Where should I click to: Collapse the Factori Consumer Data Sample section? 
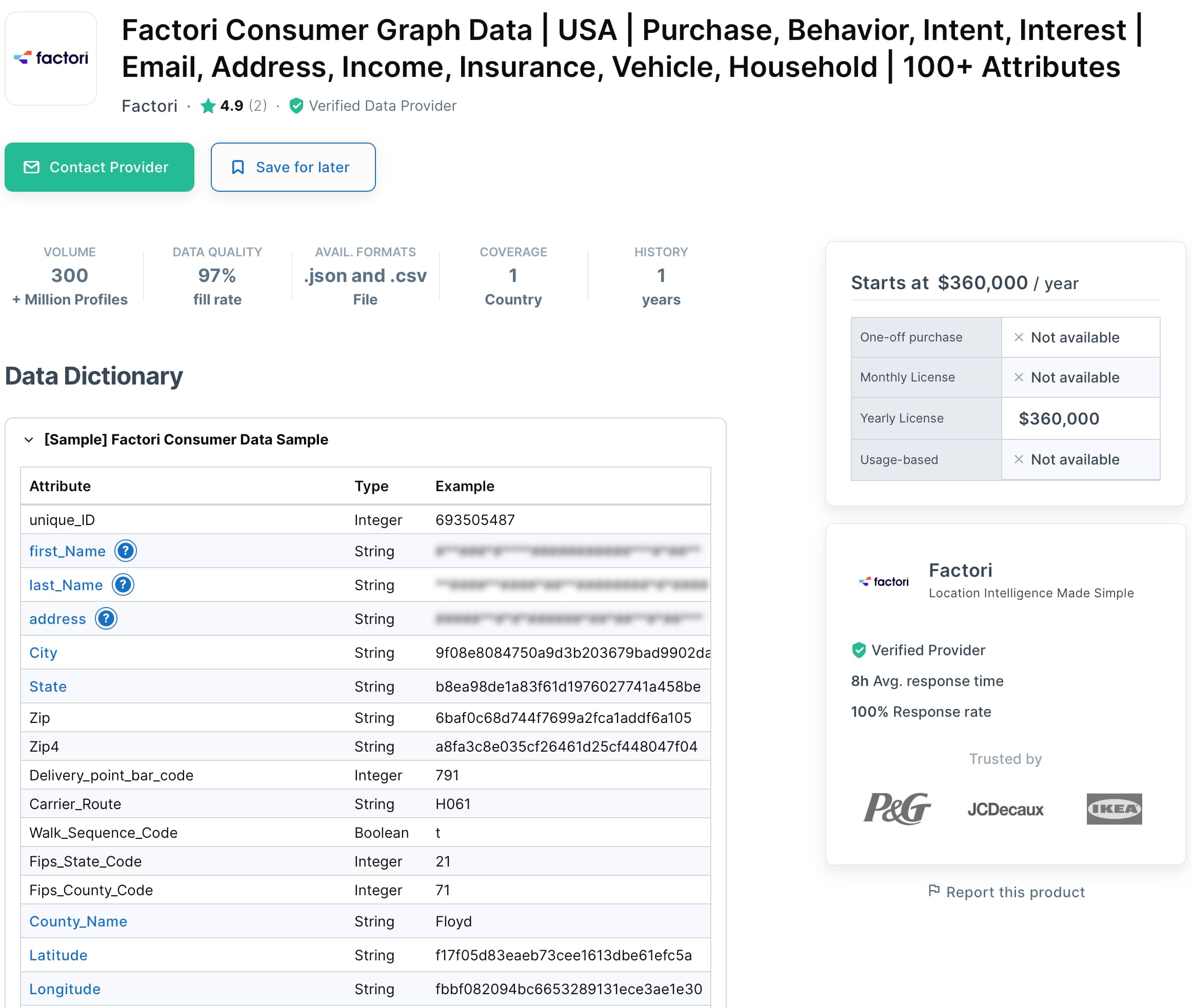[28, 439]
